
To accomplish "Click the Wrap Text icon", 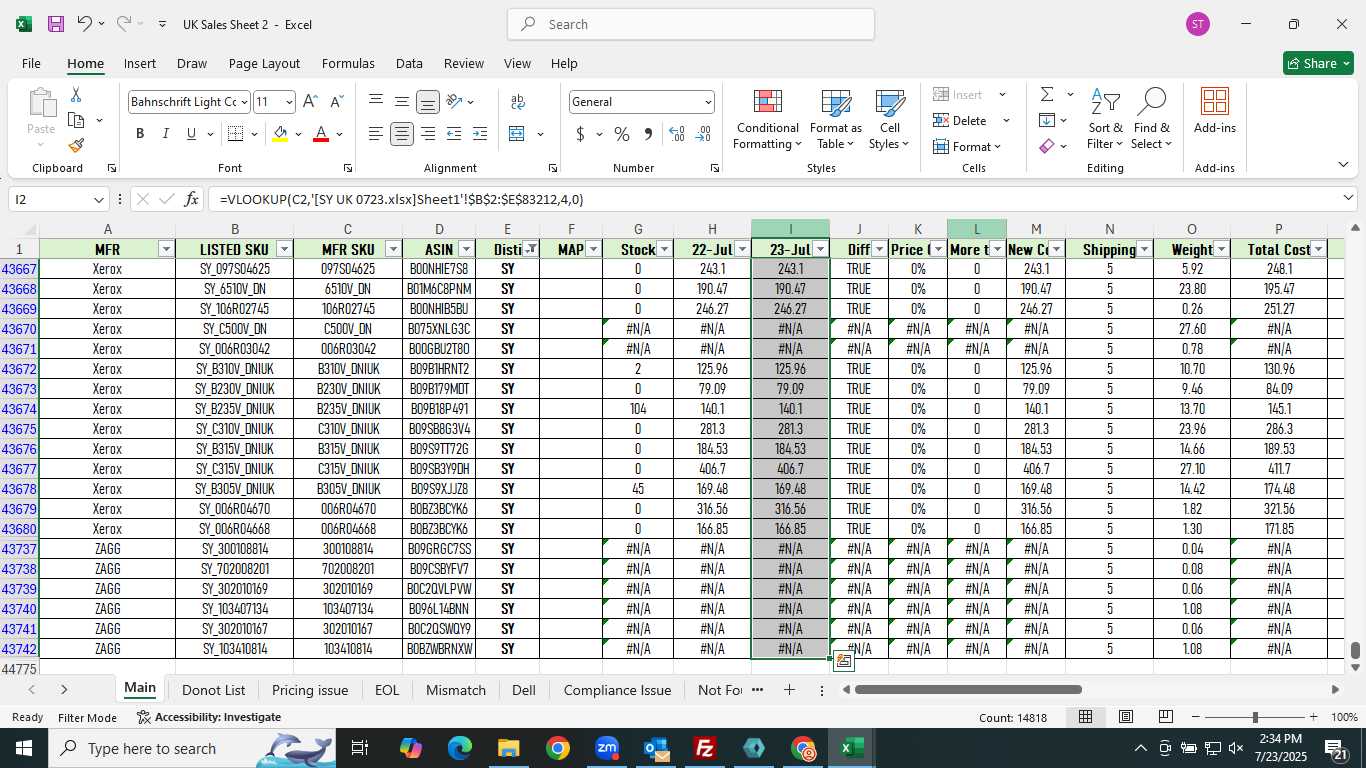I will coord(518,102).
